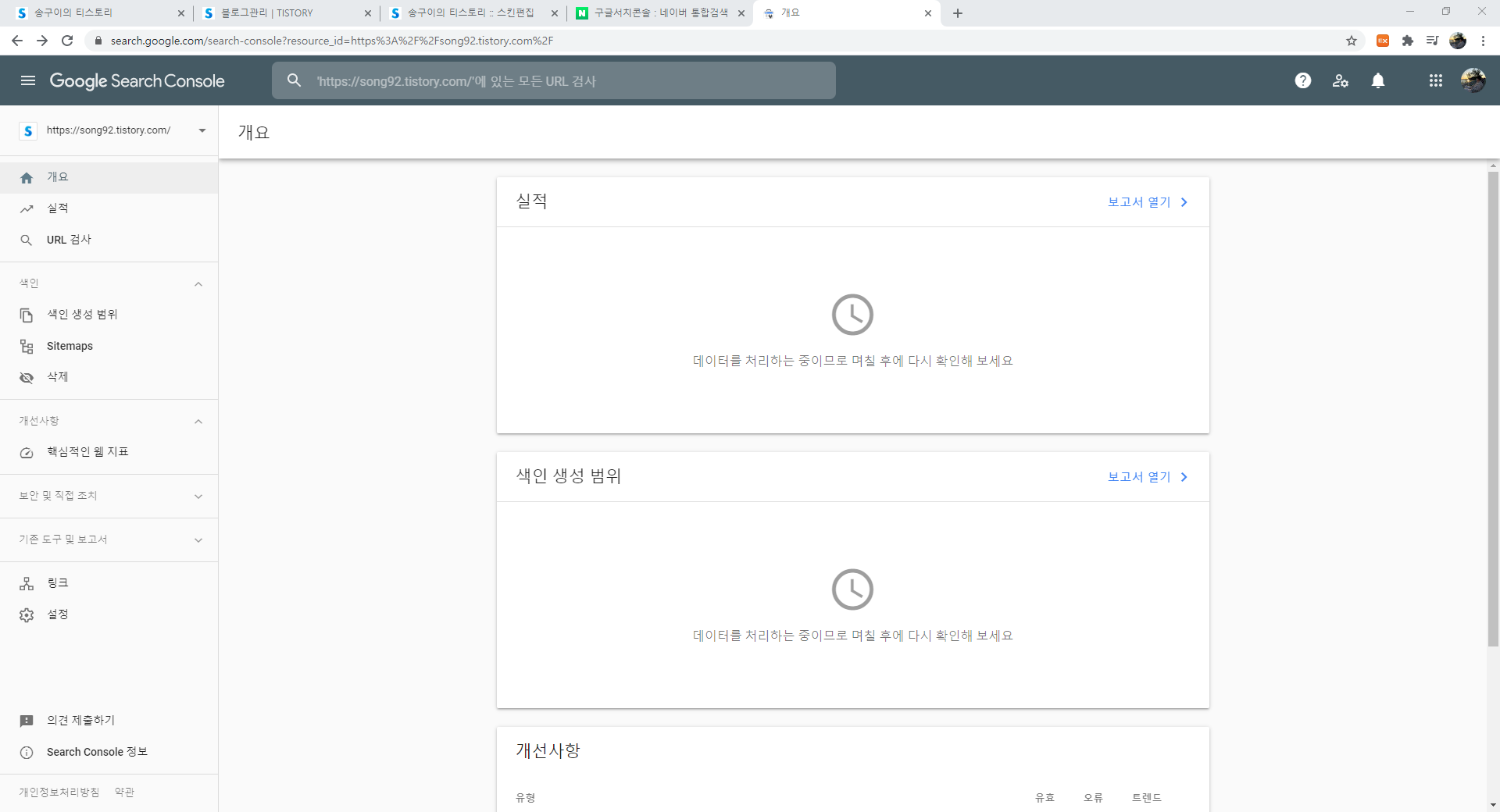1500x812 pixels.
Task: Collapse the 개선사항 sidebar section
Action: (198, 422)
